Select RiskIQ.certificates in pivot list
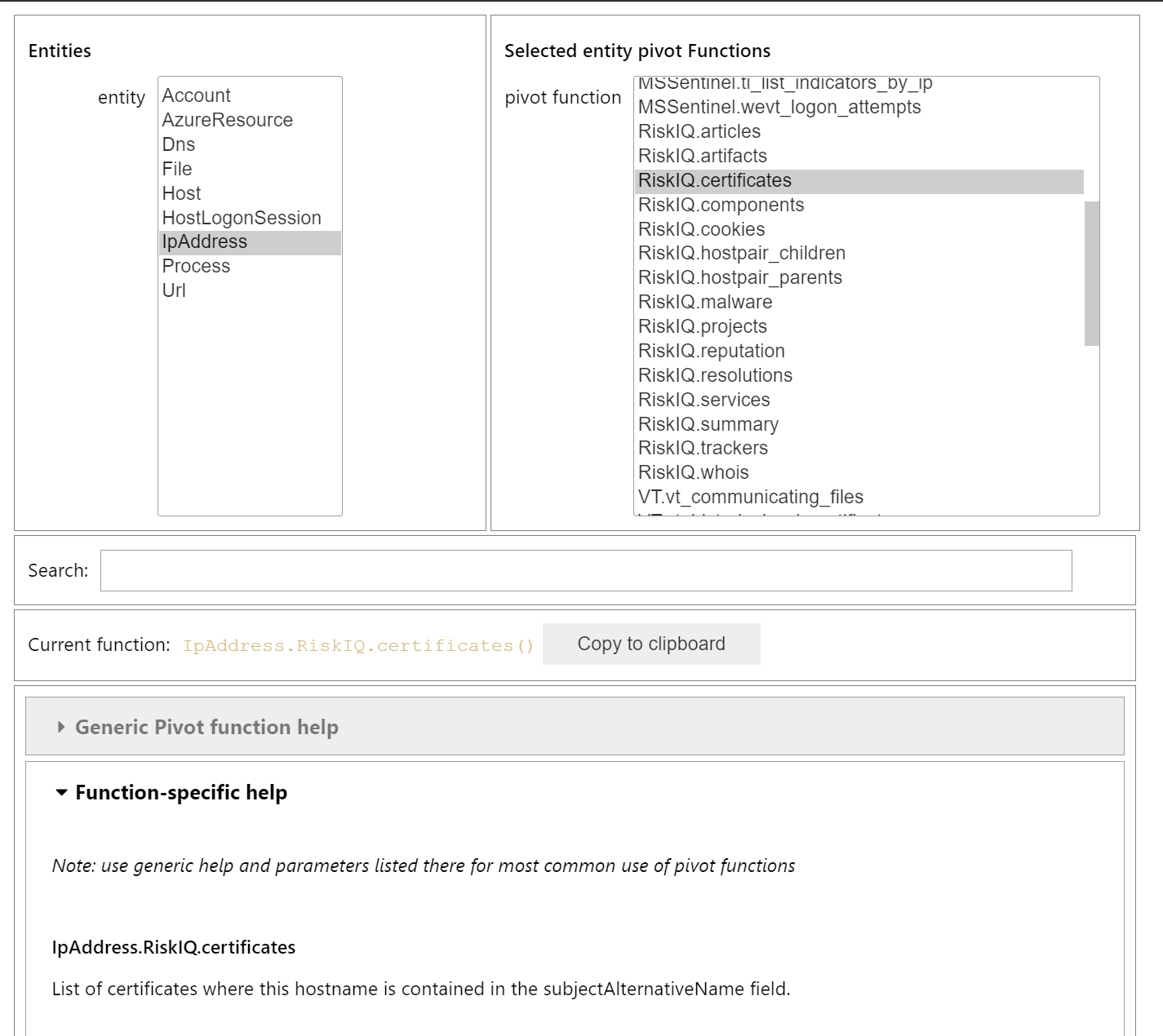 click(859, 181)
